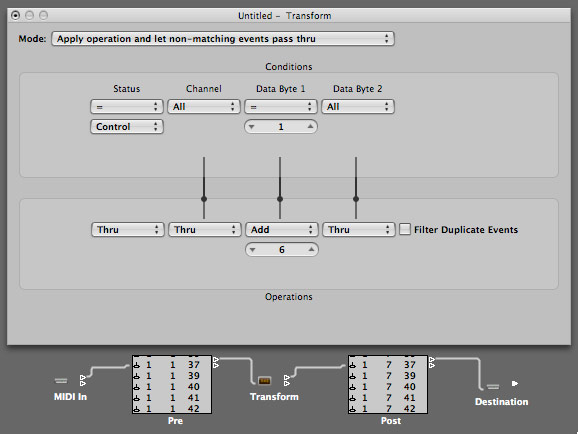Image resolution: width=578 pixels, height=434 pixels.
Task: Increase the condition Data Byte 1 value
Action: coord(310,126)
